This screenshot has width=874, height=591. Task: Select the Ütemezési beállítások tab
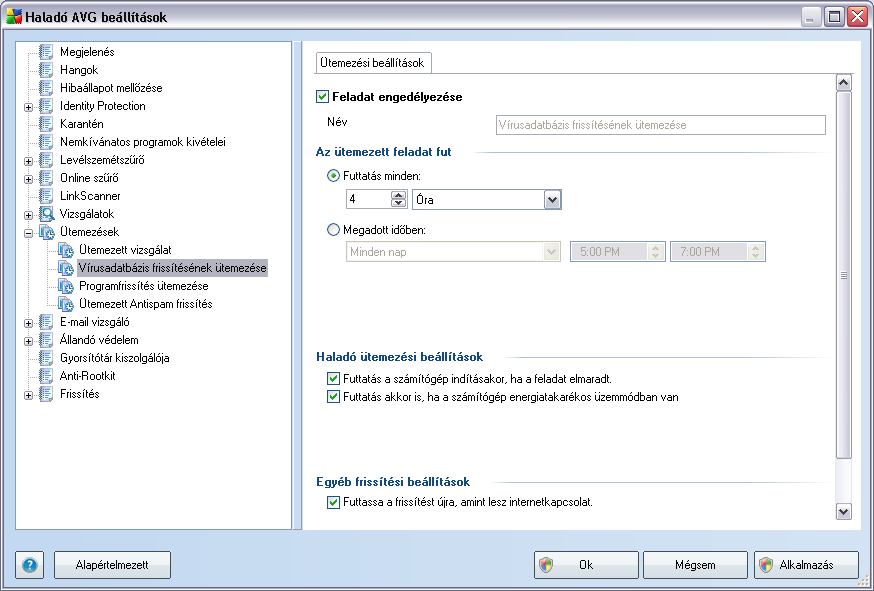[x=372, y=63]
